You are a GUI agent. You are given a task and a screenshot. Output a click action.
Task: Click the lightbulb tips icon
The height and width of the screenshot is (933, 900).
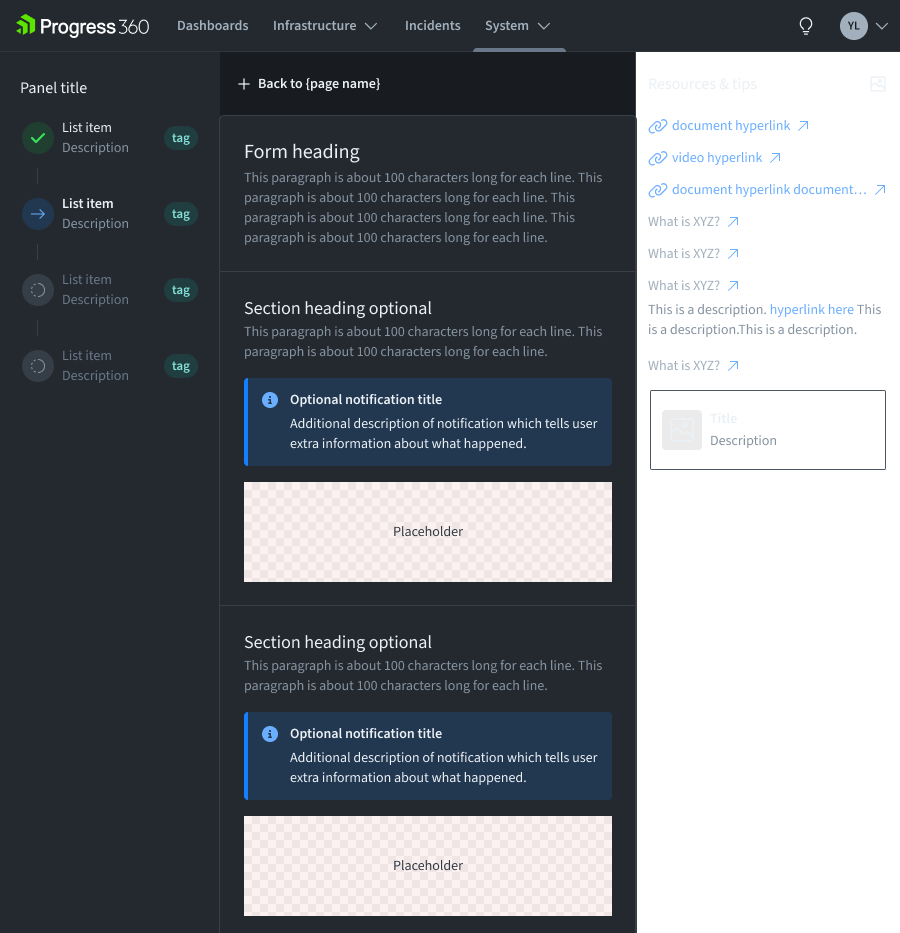(x=806, y=26)
